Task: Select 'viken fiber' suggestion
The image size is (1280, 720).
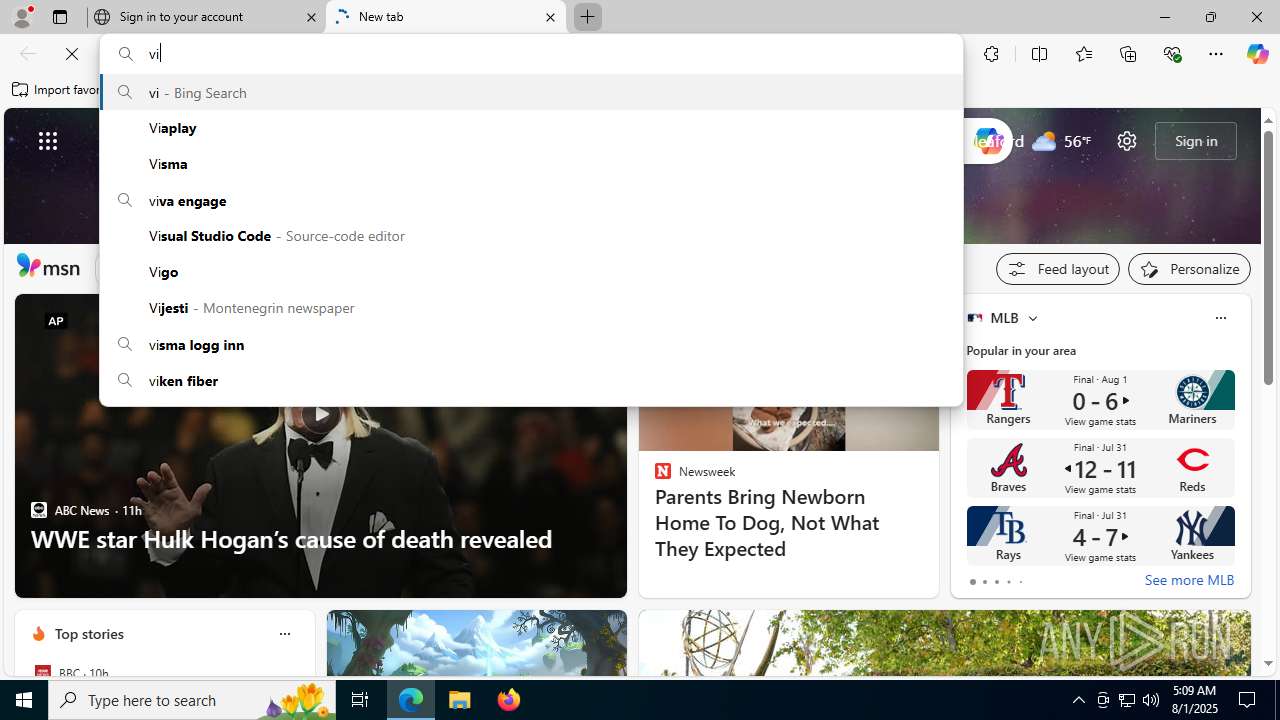Action: 531,380
